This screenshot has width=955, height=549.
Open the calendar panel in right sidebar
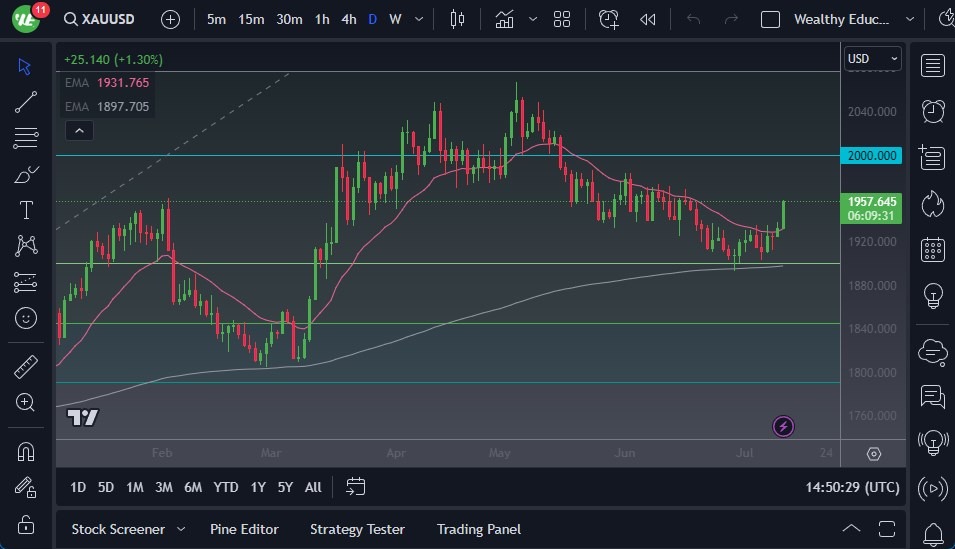tap(932, 249)
